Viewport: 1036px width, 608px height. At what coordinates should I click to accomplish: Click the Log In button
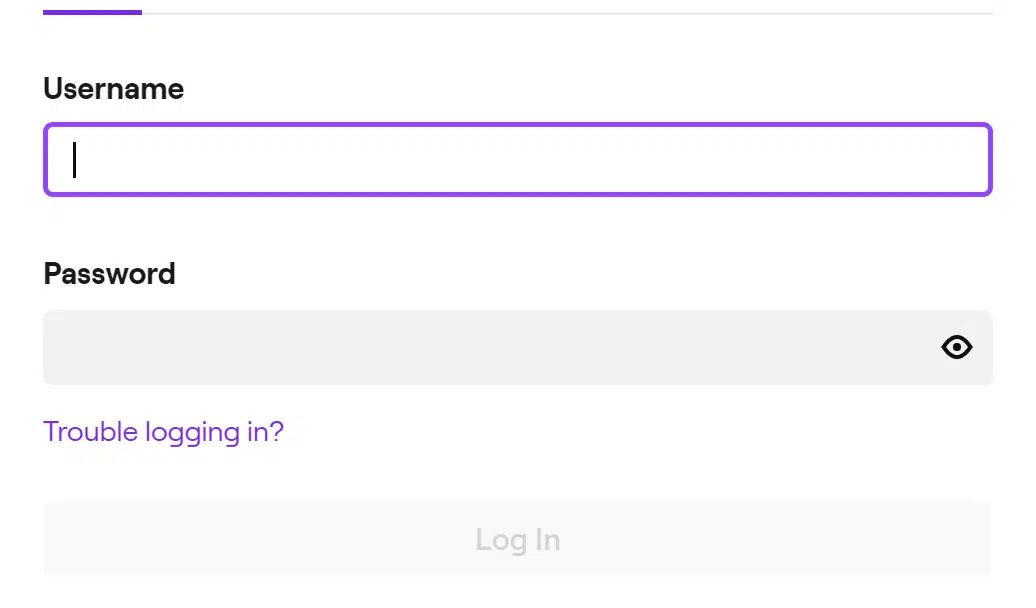pos(518,539)
